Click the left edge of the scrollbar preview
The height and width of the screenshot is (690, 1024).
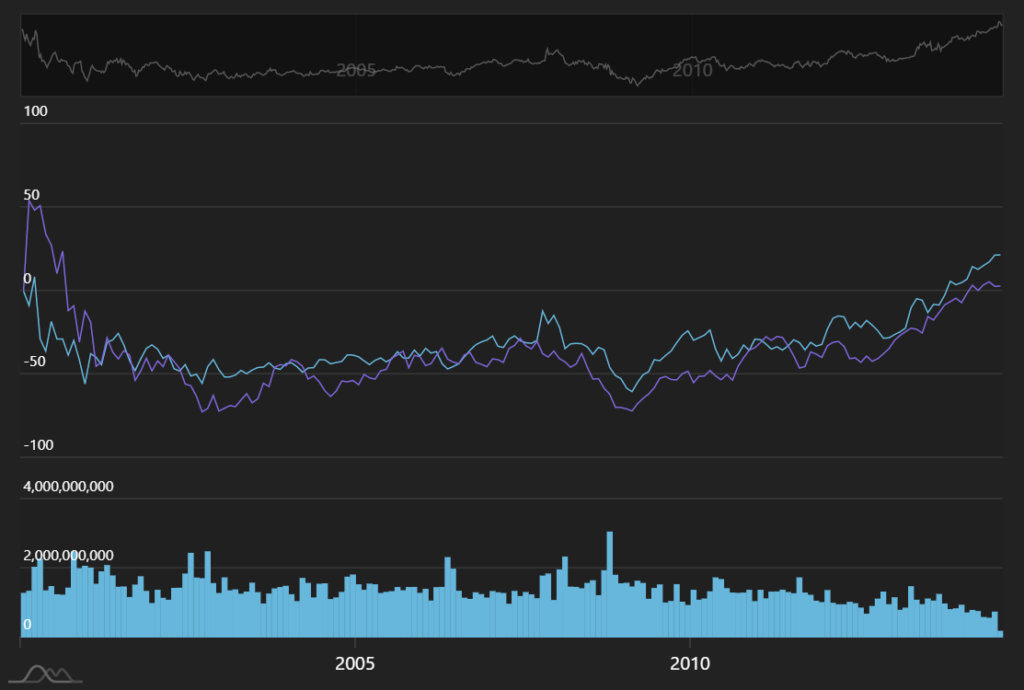[23, 56]
